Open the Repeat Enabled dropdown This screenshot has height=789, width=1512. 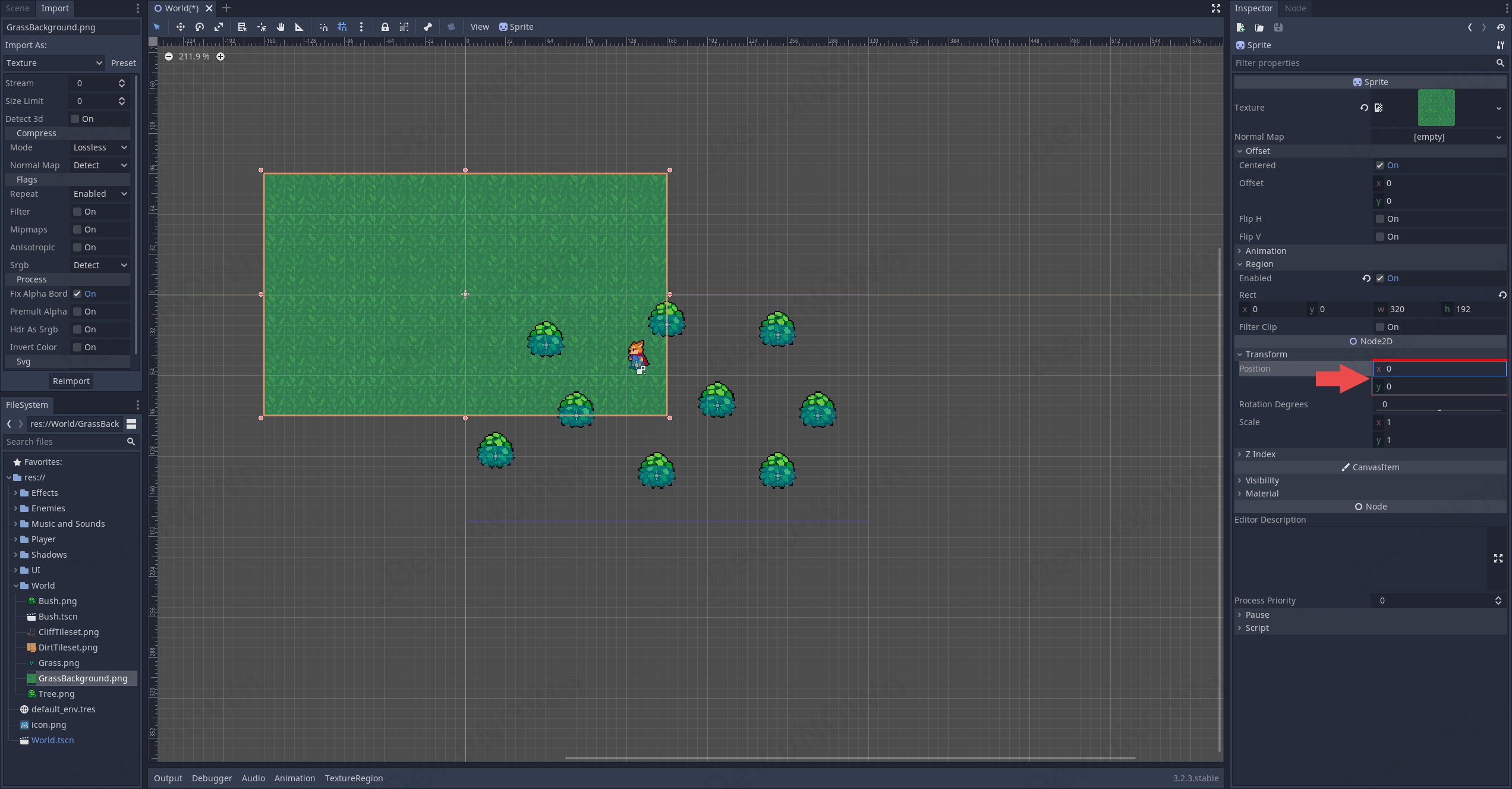pos(100,194)
